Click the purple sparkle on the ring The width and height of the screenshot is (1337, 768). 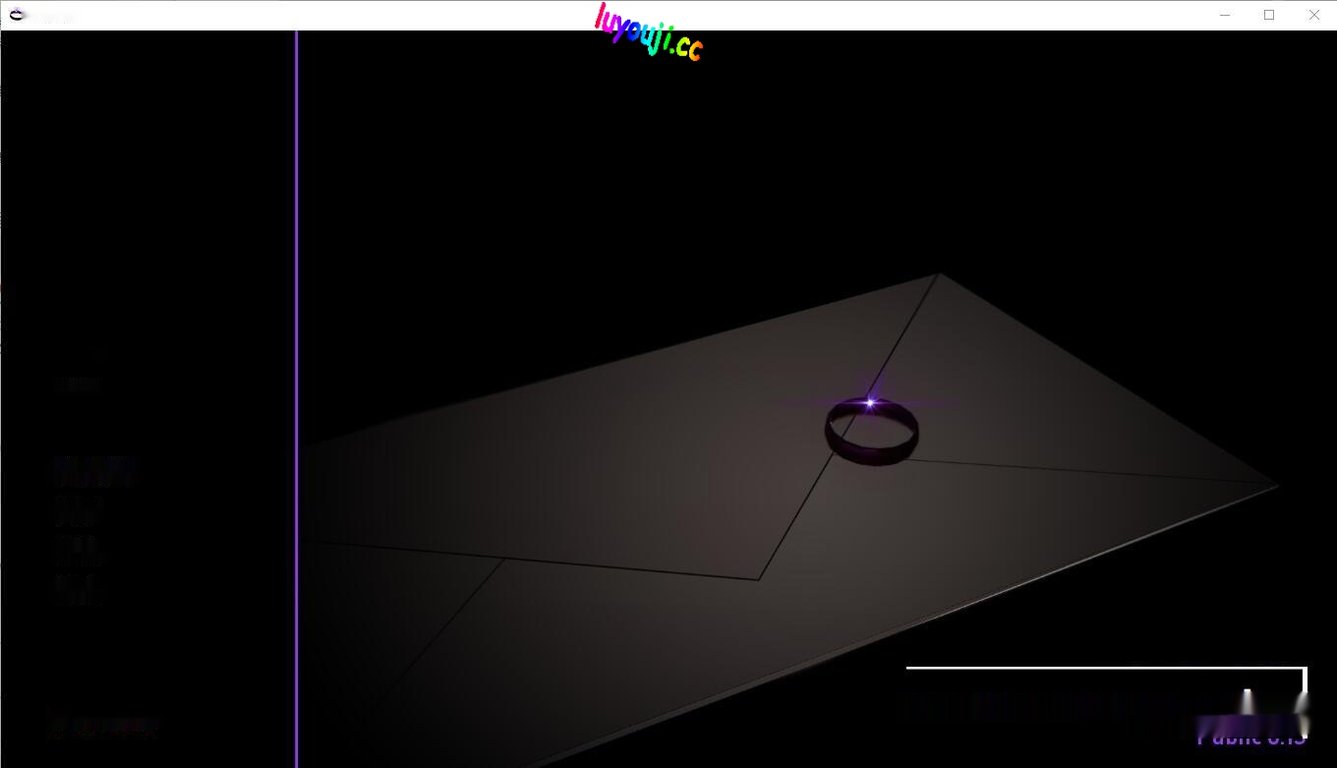pyautogui.click(x=870, y=403)
